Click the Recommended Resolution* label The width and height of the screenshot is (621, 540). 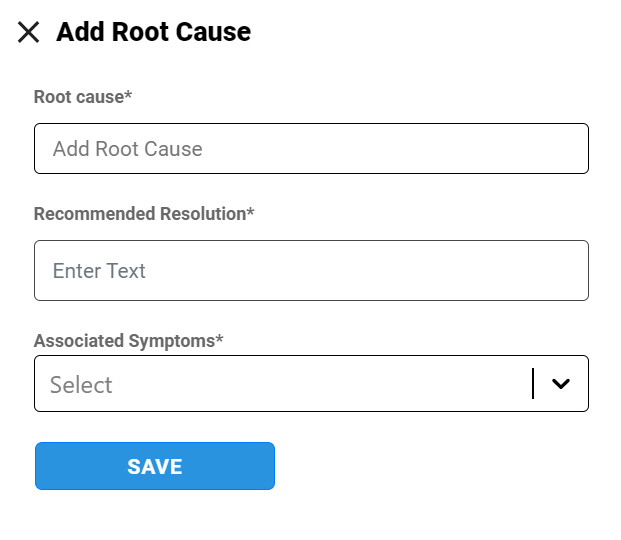(x=144, y=214)
